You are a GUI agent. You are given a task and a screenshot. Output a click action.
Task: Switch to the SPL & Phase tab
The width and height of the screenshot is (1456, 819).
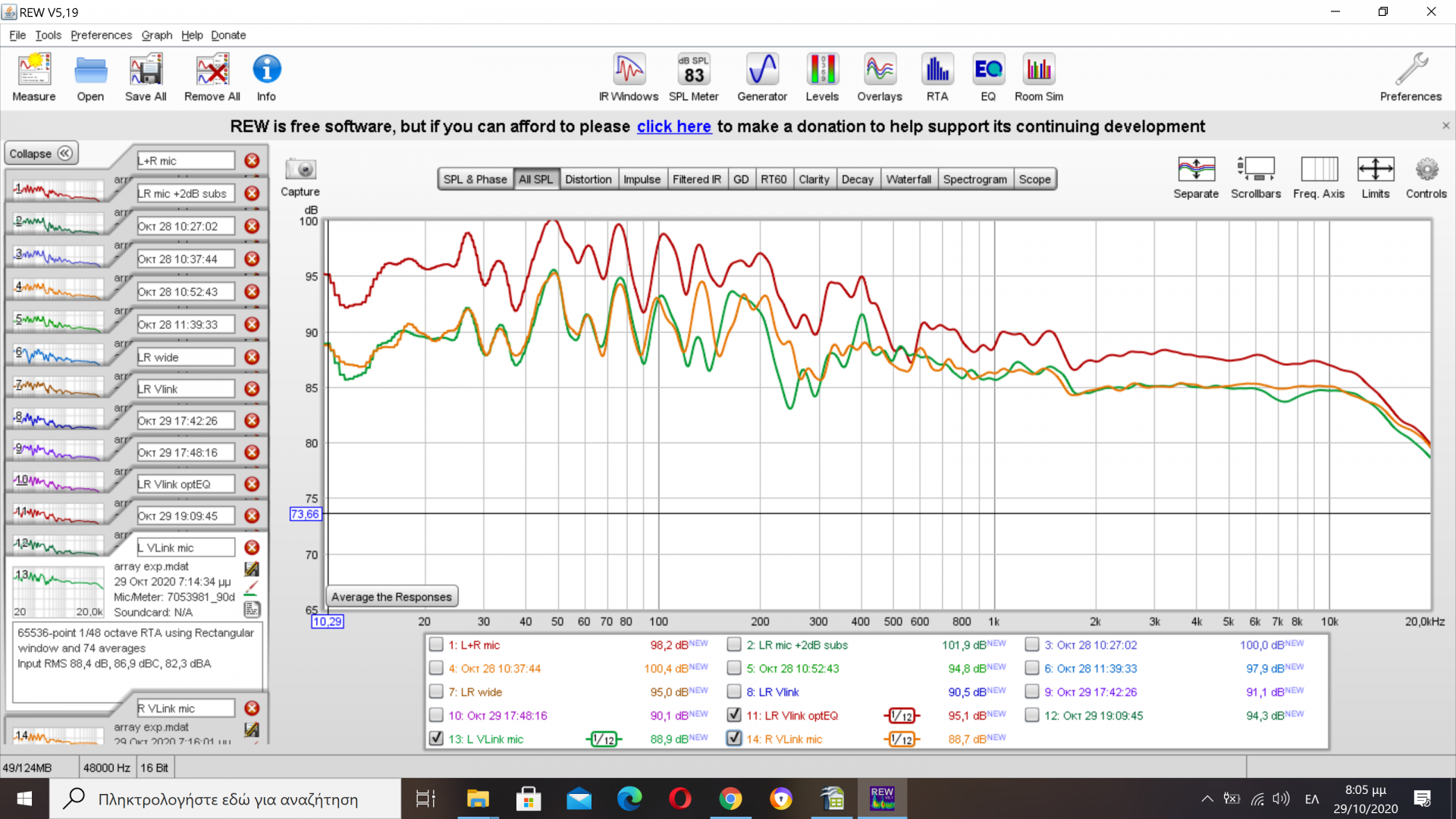pos(475,180)
